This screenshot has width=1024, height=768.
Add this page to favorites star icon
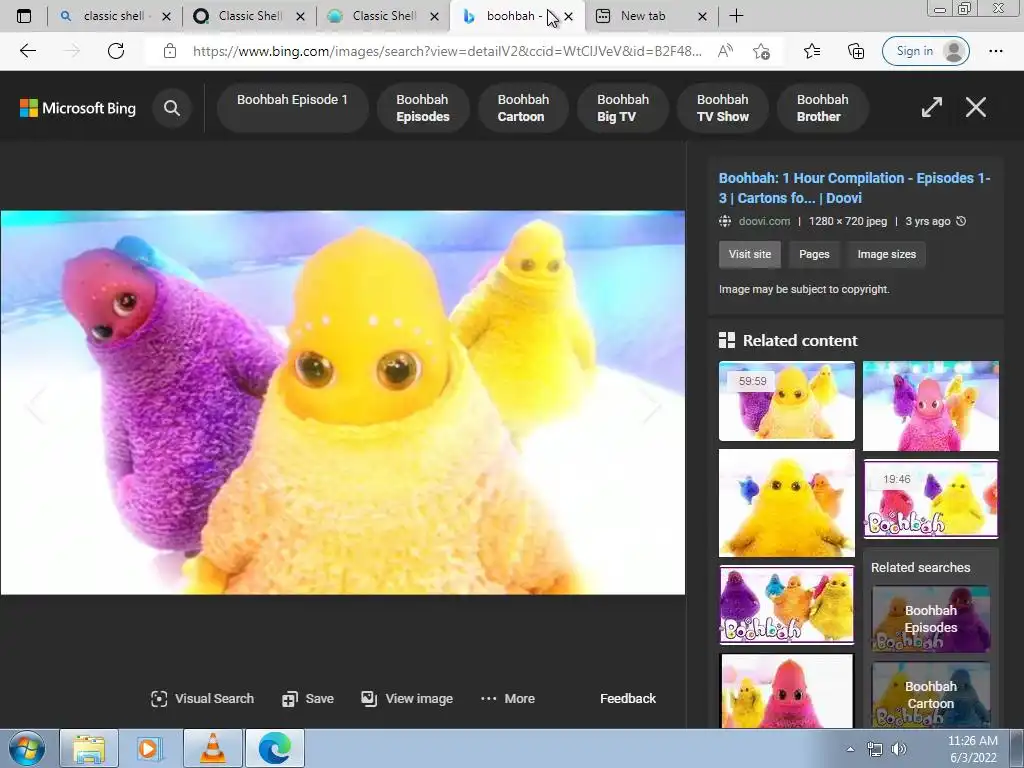[x=761, y=51]
